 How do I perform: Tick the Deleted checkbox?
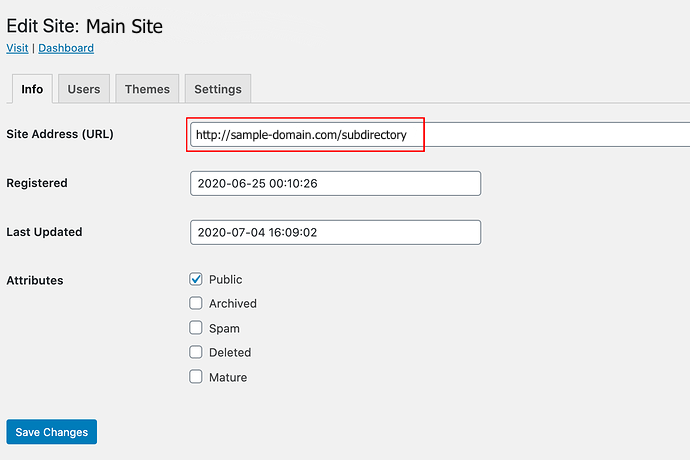pyautogui.click(x=196, y=352)
